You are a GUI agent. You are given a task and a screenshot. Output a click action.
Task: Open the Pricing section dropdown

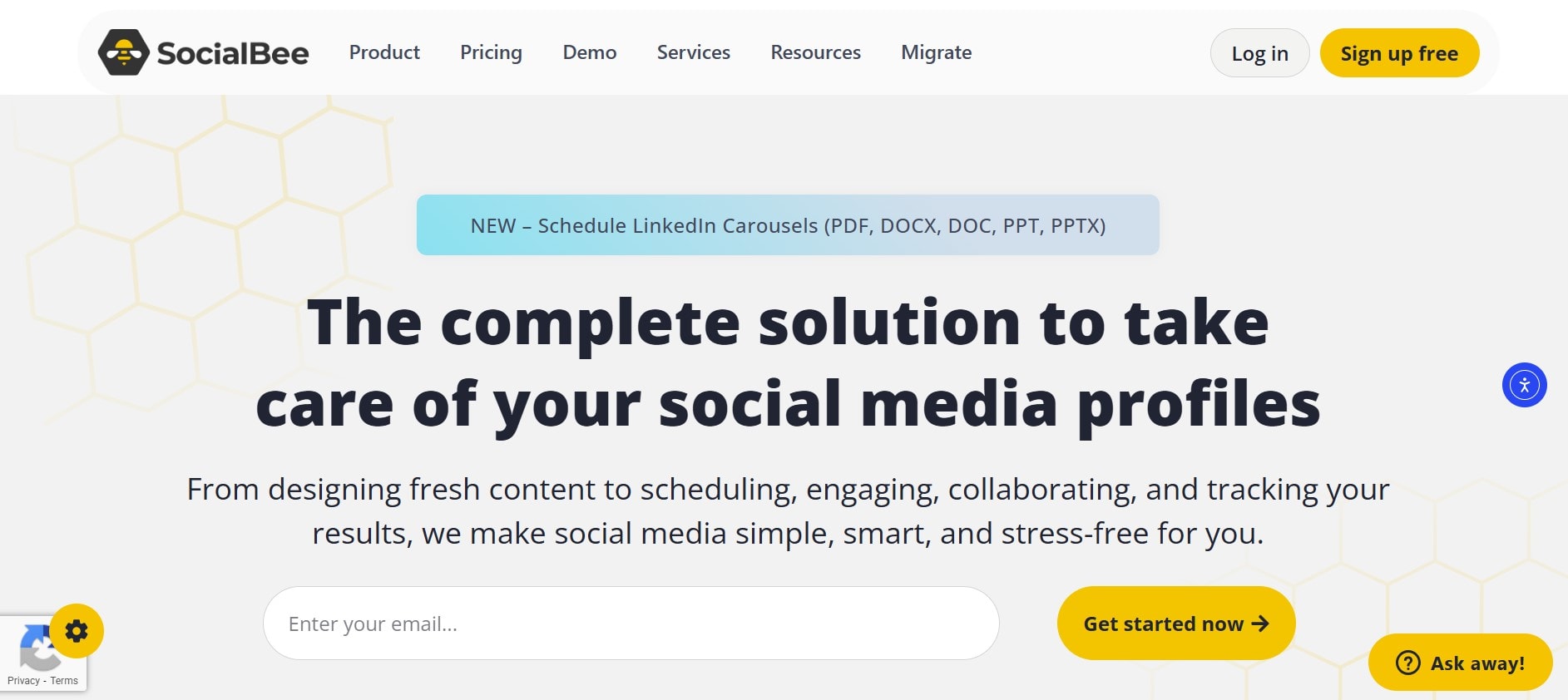(x=491, y=52)
